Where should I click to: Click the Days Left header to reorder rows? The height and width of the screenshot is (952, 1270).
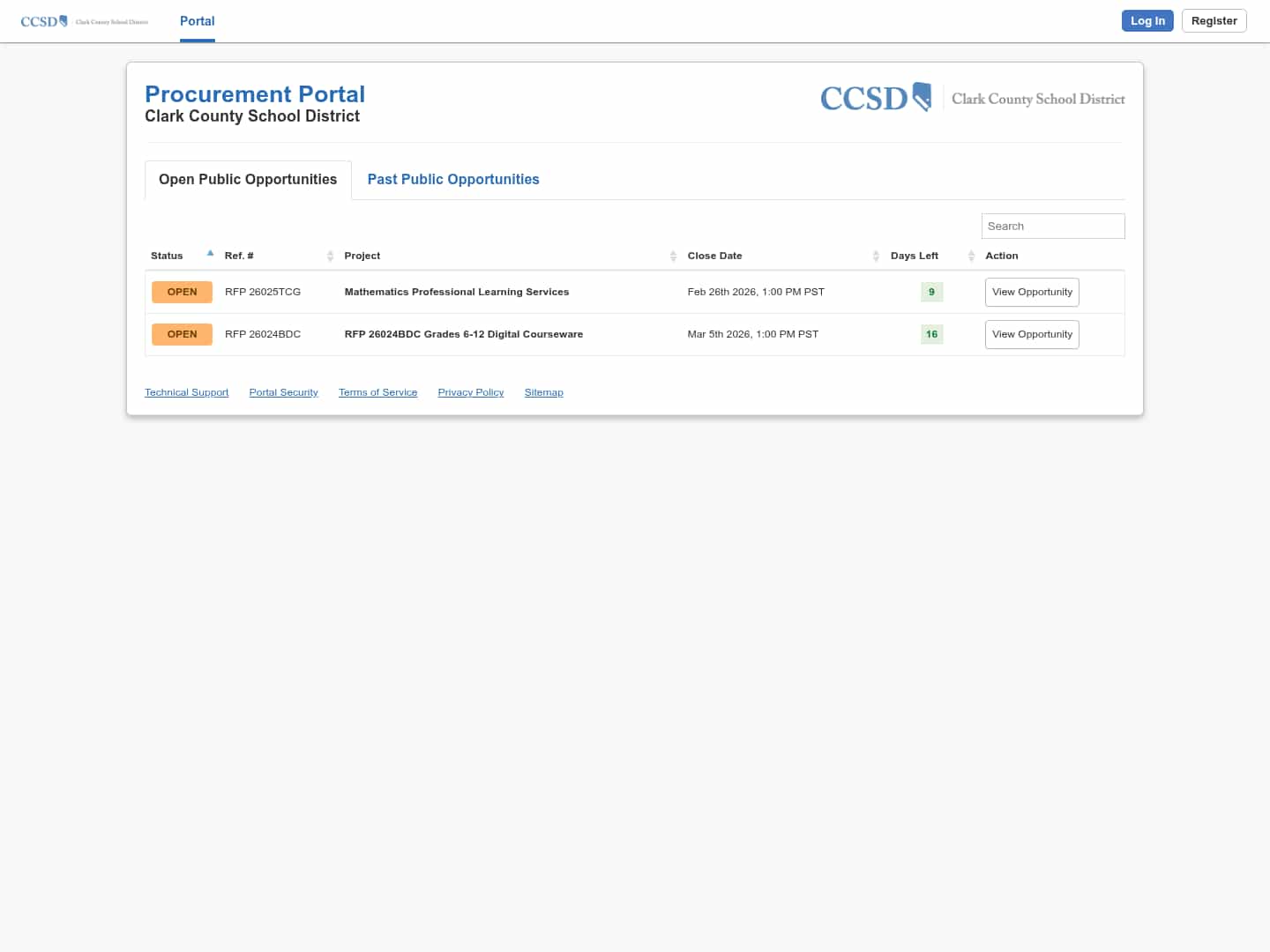coord(914,256)
